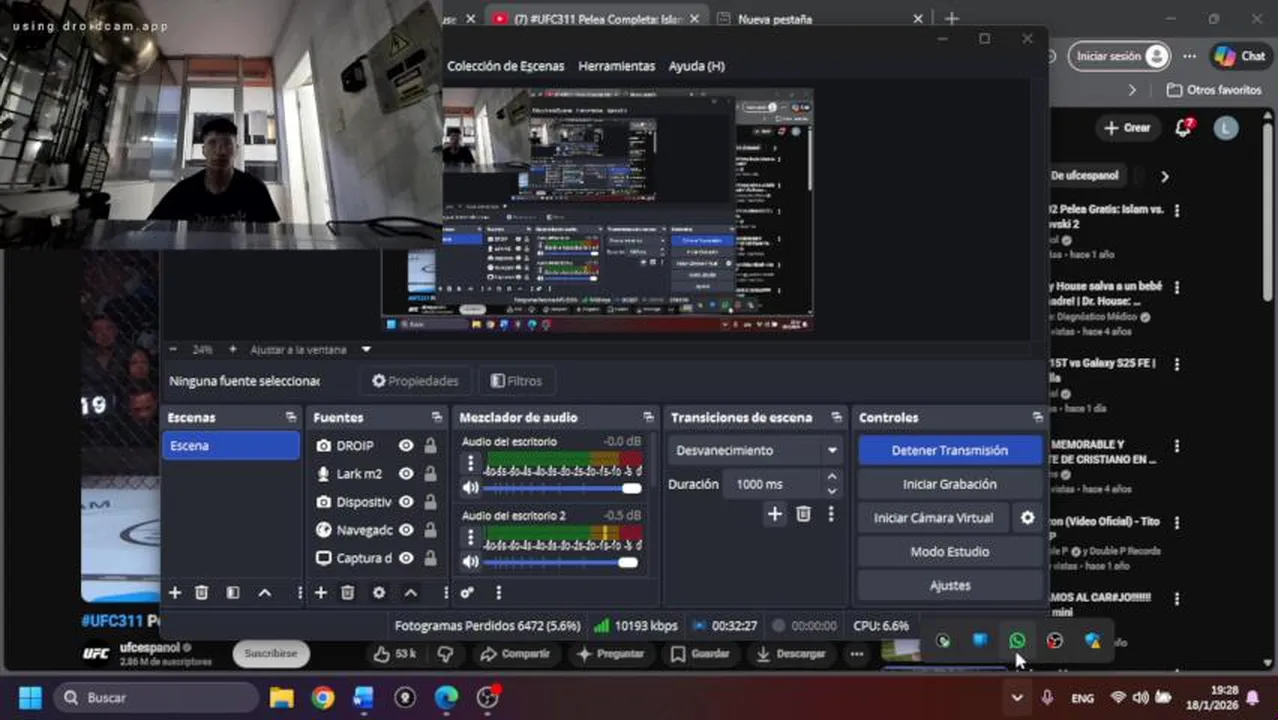Viewport: 1278px width, 720px height.
Task: Click Iniciar Cámara Virtual button
Action: coord(934,518)
